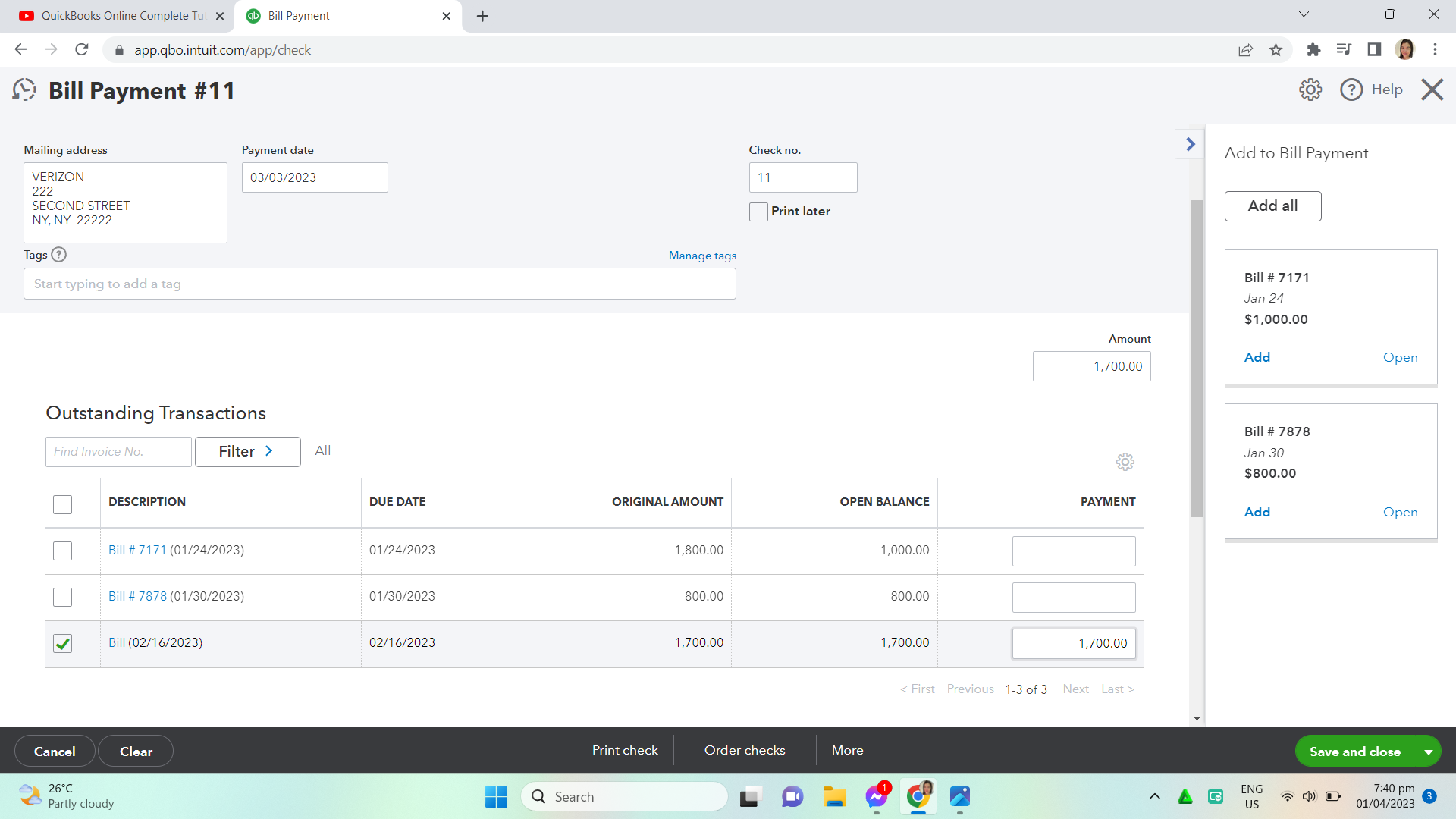Click the table settings gear above the Payment column
This screenshot has height=819, width=1456.
tap(1125, 462)
